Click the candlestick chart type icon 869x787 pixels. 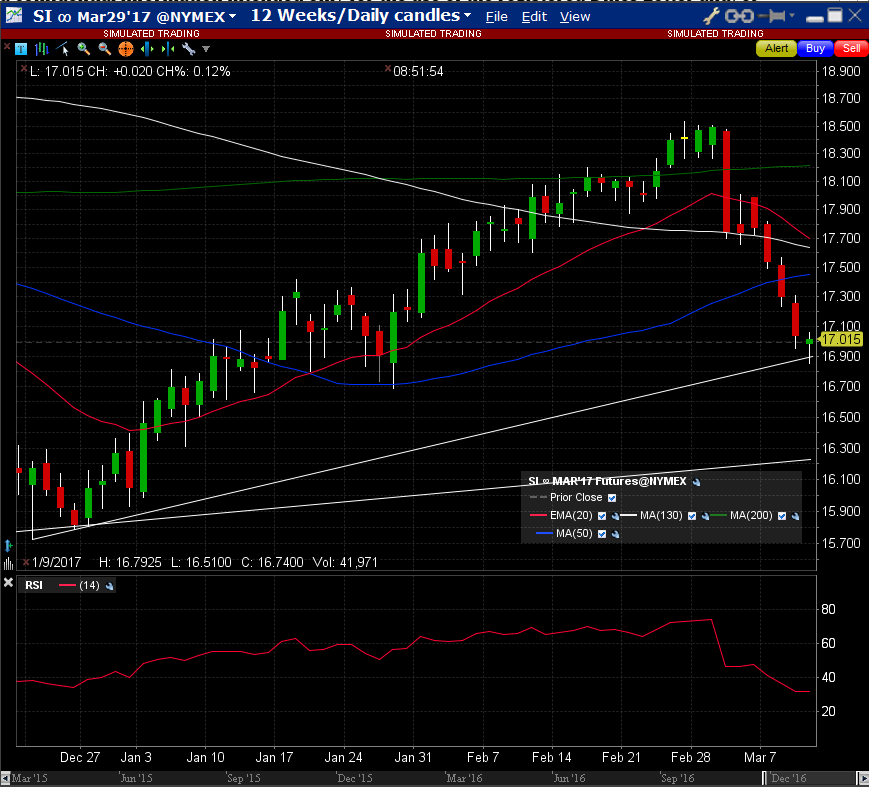(x=41, y=49)
